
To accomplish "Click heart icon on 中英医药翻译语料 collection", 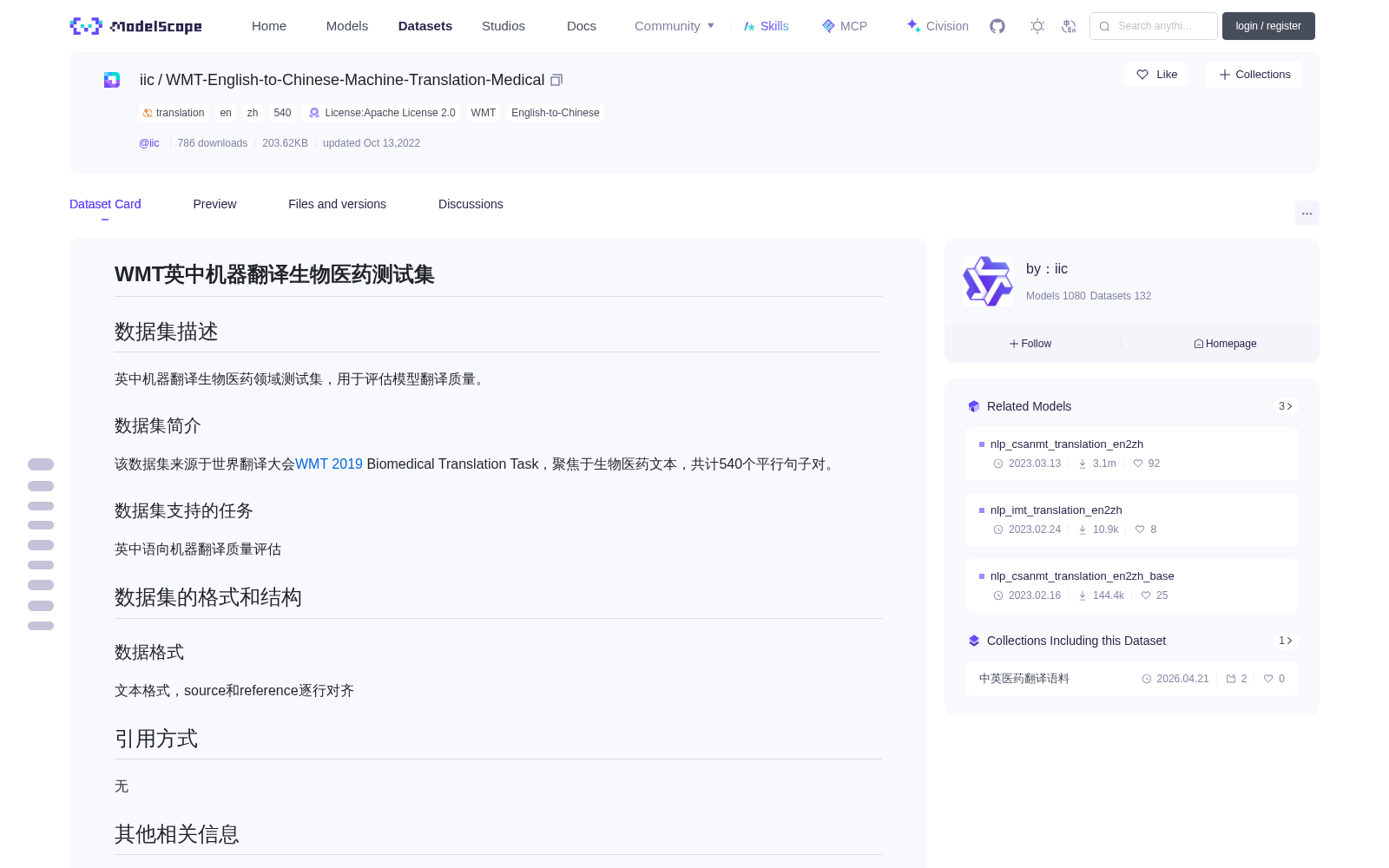I will point(1268,679).
